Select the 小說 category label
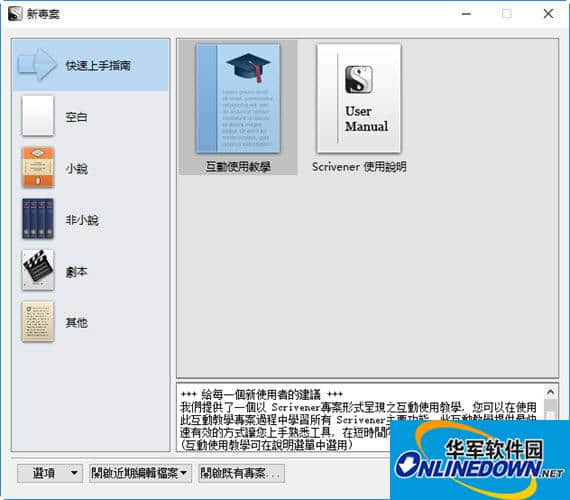 point(76,168)
